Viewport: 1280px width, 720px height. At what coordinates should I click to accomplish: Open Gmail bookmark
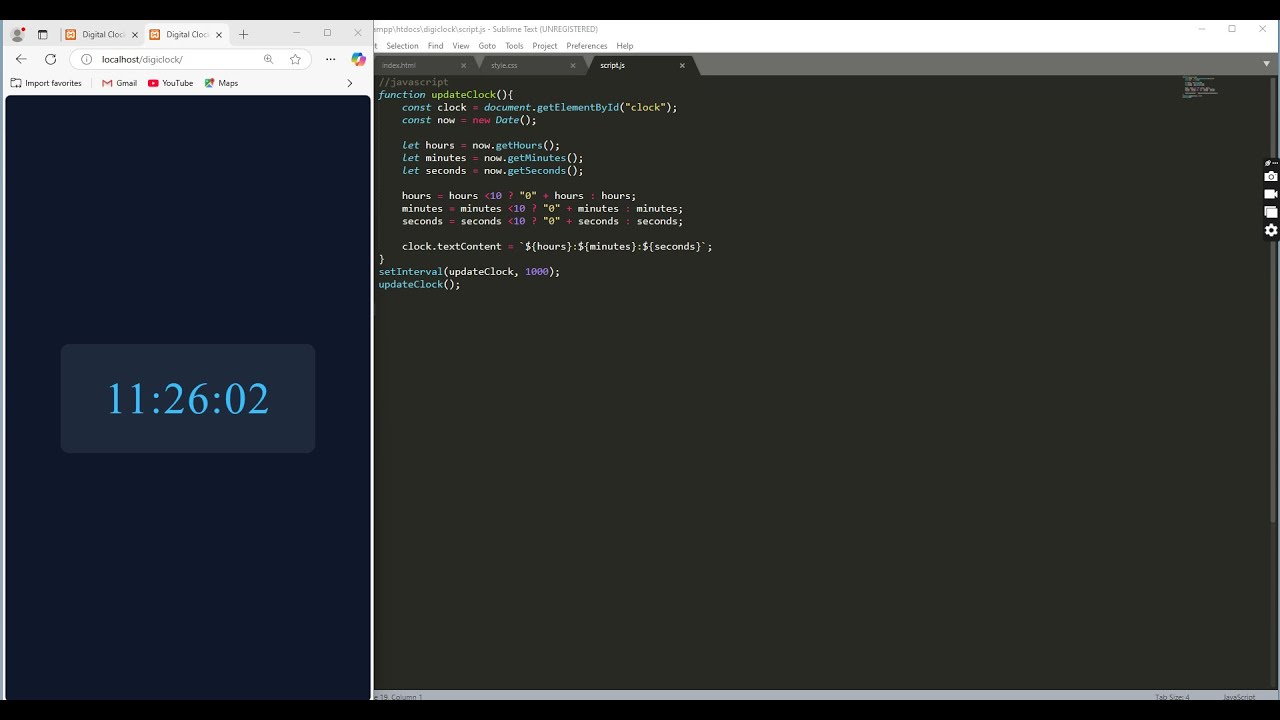point(119,83)
